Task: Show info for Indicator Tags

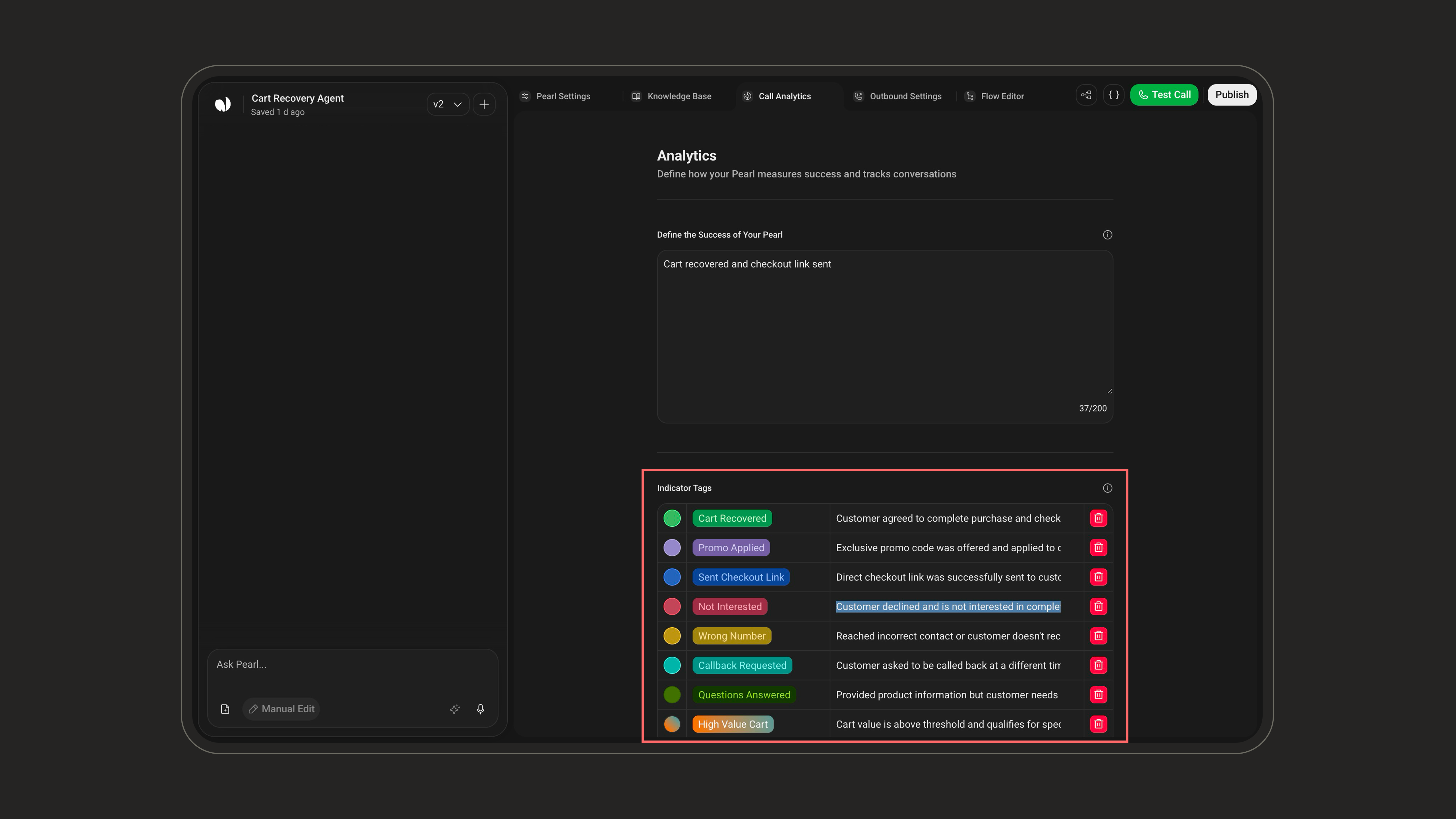Action: [x=1107, y=488]
